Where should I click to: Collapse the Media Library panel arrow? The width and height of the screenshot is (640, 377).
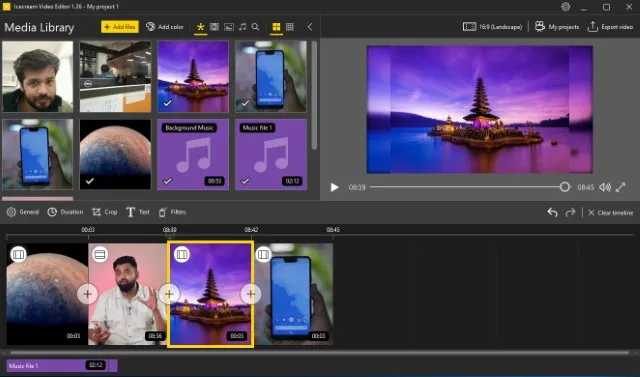coord(310,27)
